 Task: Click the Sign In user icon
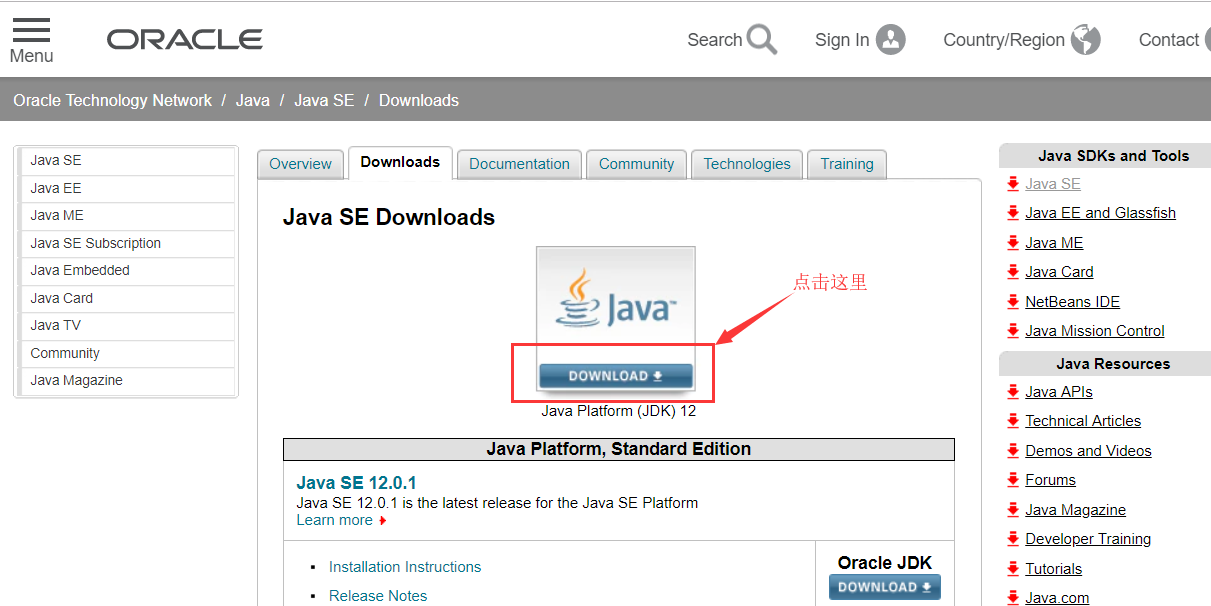[890, 39]
